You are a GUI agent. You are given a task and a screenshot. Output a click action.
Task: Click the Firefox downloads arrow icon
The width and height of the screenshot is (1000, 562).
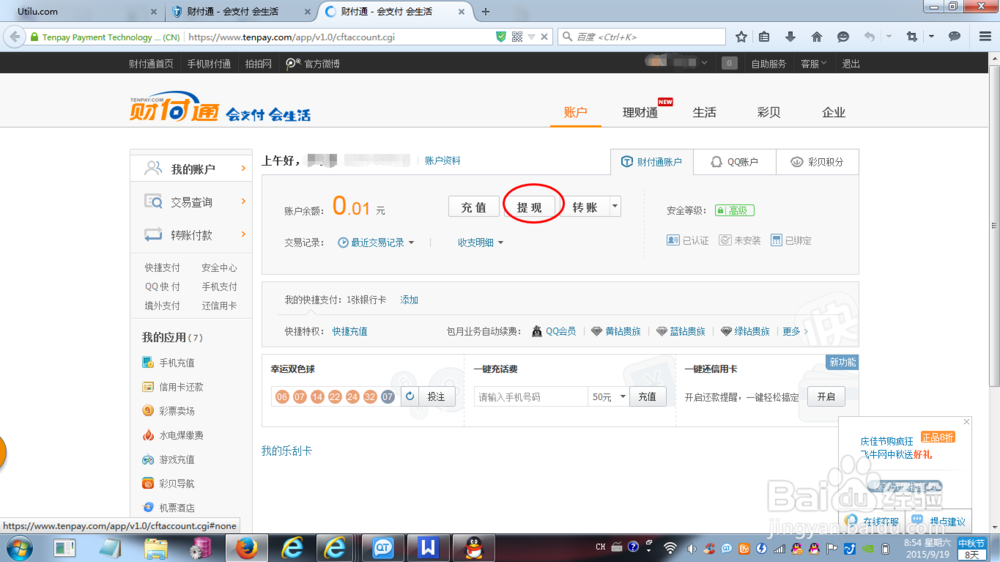click(x=790, y=37)
